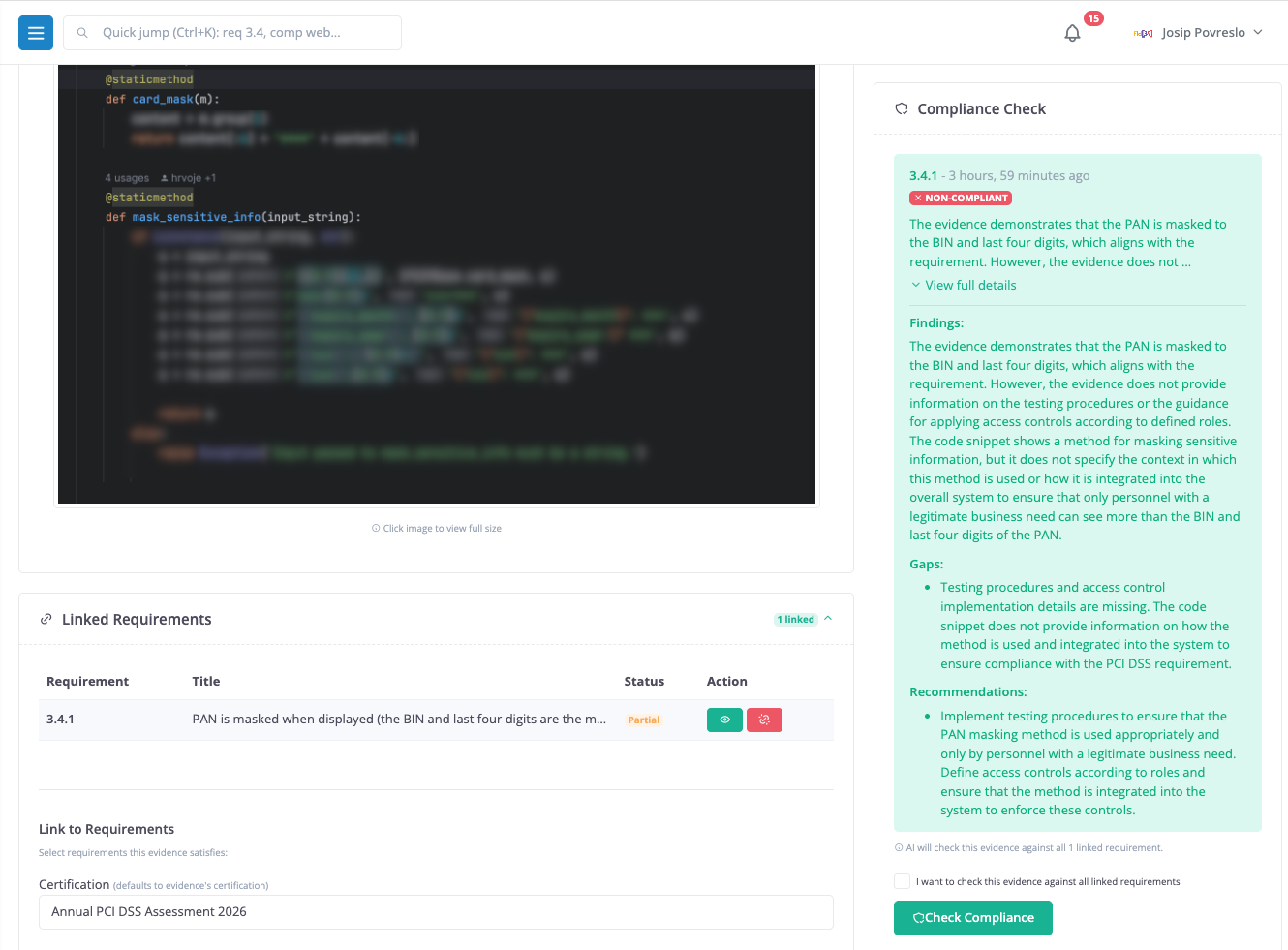Unlink requirement 3.4.1 using the red broken-link icon
Viewport: 1288px width, 950px height.
(764, 720)
